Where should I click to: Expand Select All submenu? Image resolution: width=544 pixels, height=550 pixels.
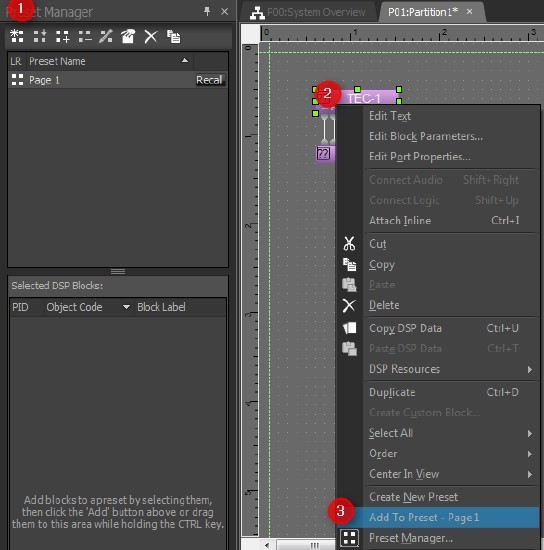point(438,433)
